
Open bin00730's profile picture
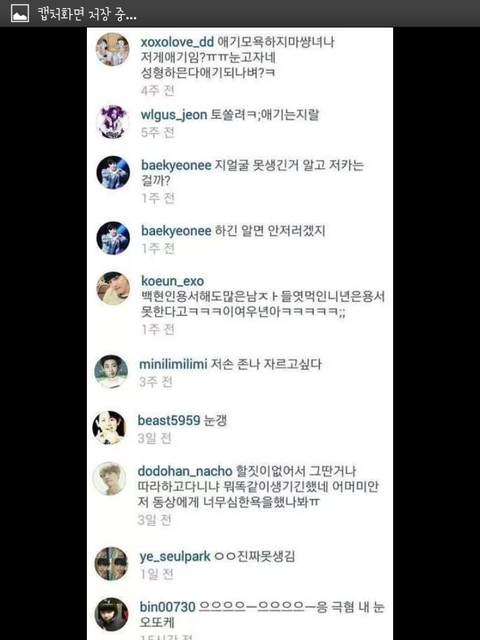pyautogui.click(x=111, y=614)
